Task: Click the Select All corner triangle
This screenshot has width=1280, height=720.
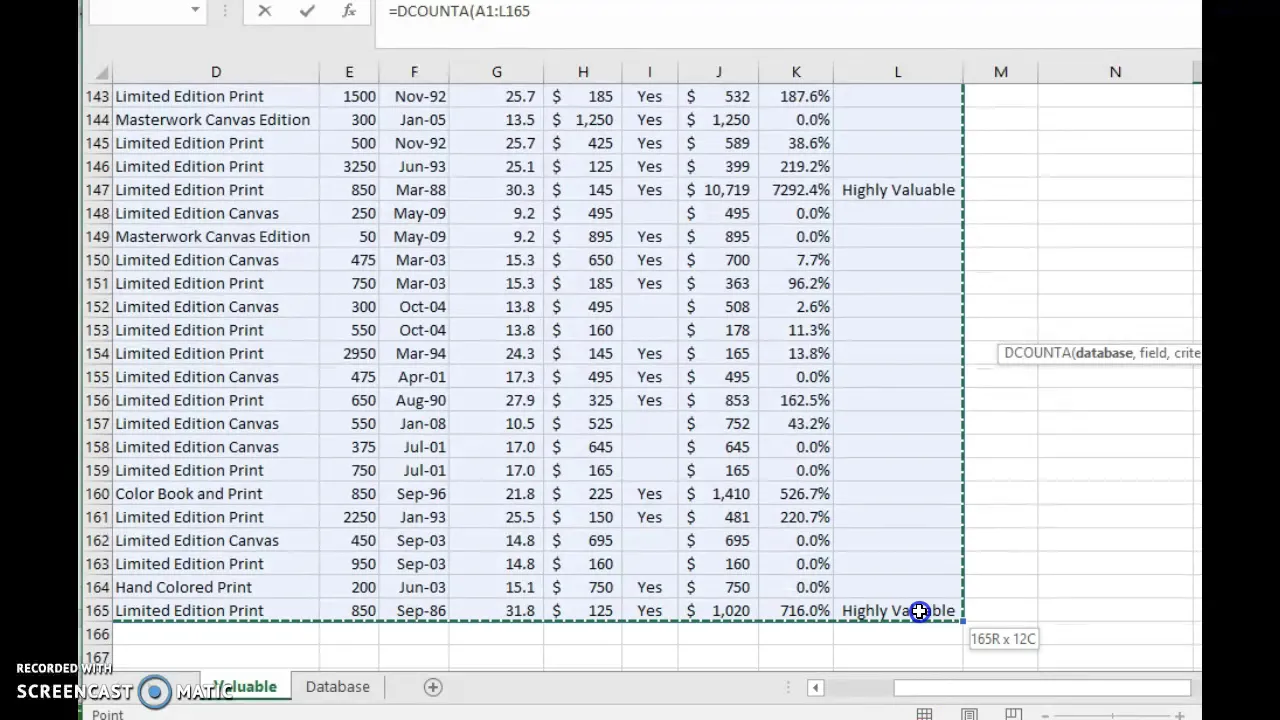Action: point(102,73)
